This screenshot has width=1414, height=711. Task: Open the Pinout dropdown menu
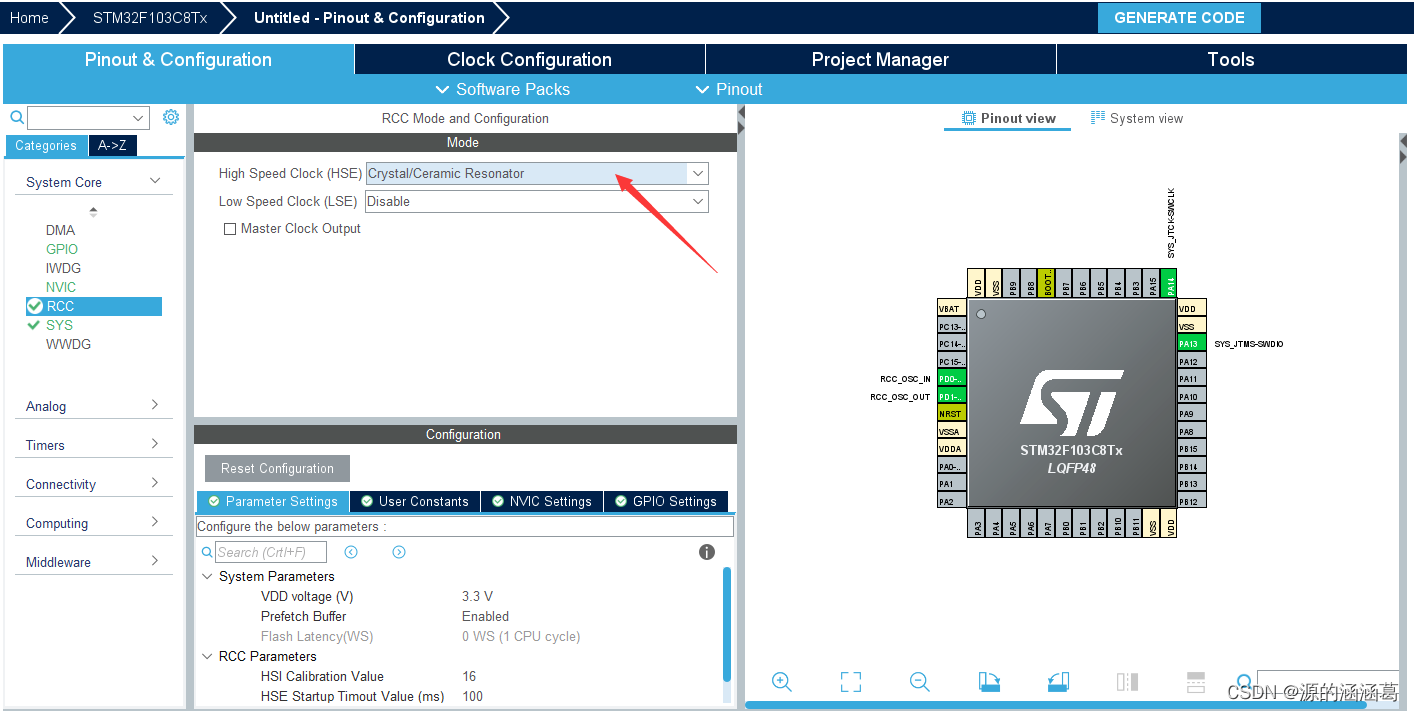[729, 89]
